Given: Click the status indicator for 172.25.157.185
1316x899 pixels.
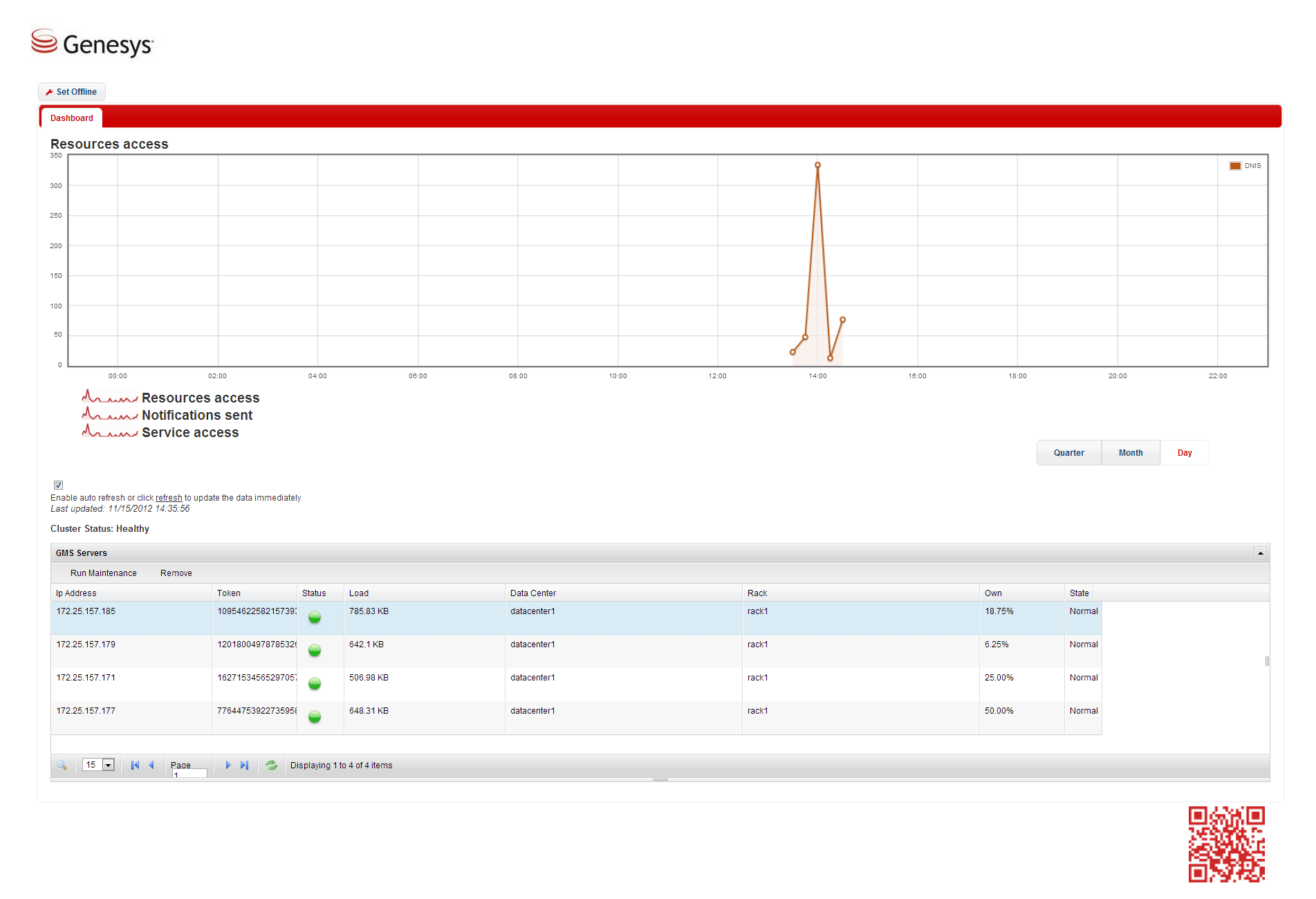Looking at the screenshot, I should pos(315,617).
